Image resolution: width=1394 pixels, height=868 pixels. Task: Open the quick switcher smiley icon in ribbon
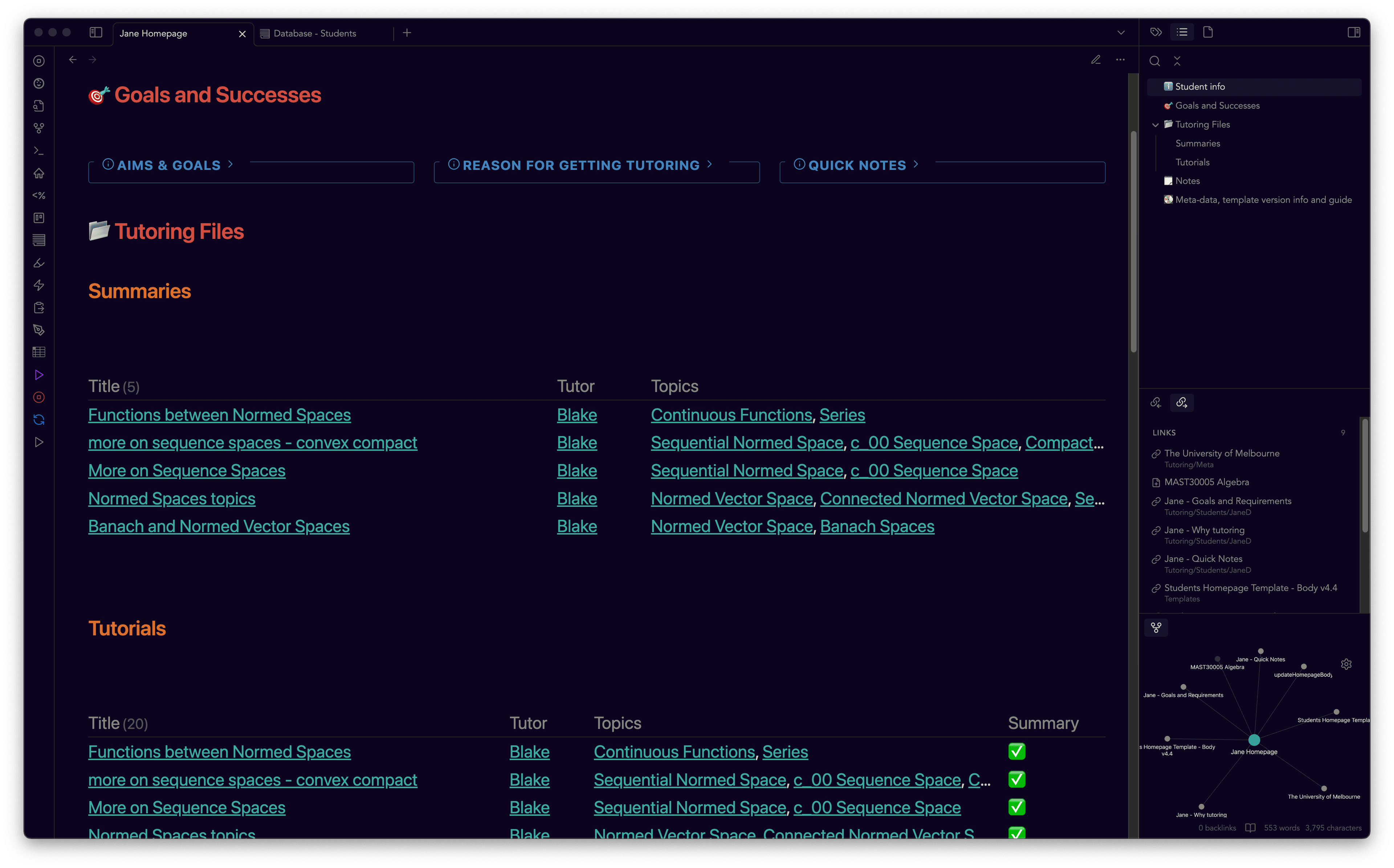(x=39, y=83)
